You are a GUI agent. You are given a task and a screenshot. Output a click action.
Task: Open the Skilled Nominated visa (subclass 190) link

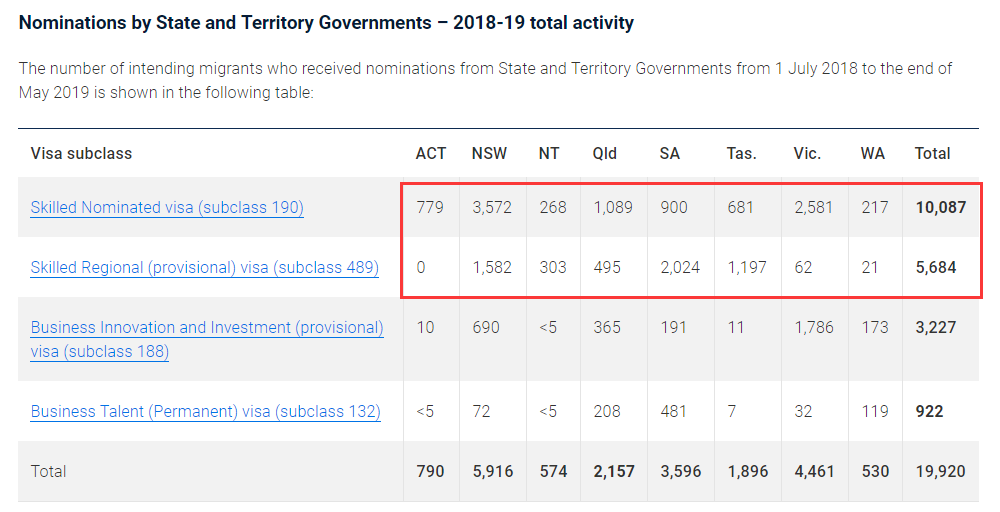(x=167, y=208)
